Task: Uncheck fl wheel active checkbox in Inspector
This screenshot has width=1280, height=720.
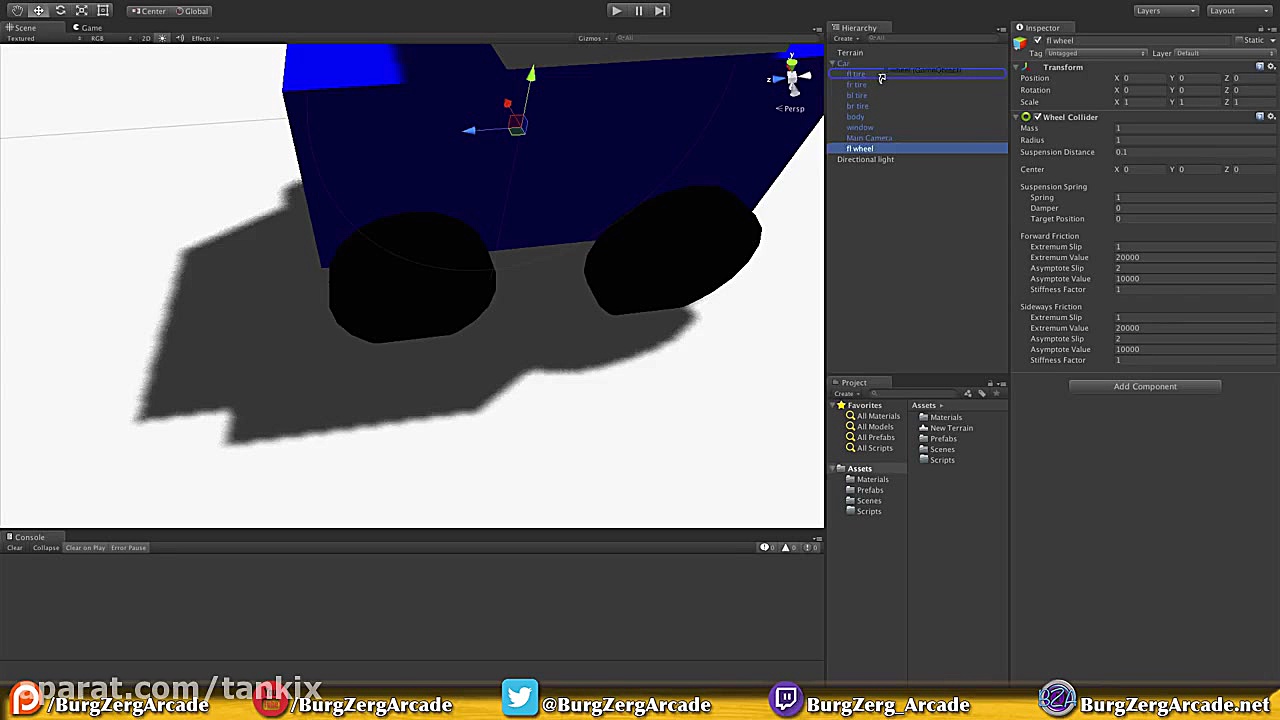Action: pyautogui.click(x=1037, y=41)
